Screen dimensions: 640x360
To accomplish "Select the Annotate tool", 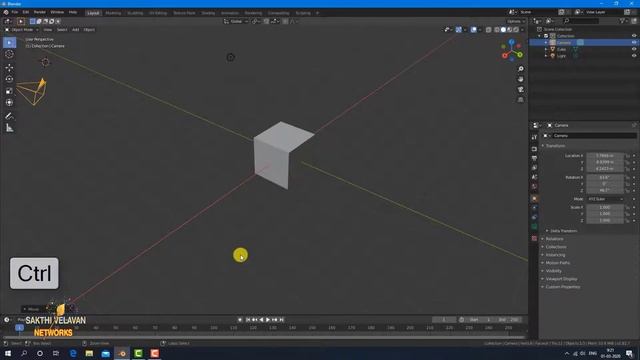I will 9,116.
